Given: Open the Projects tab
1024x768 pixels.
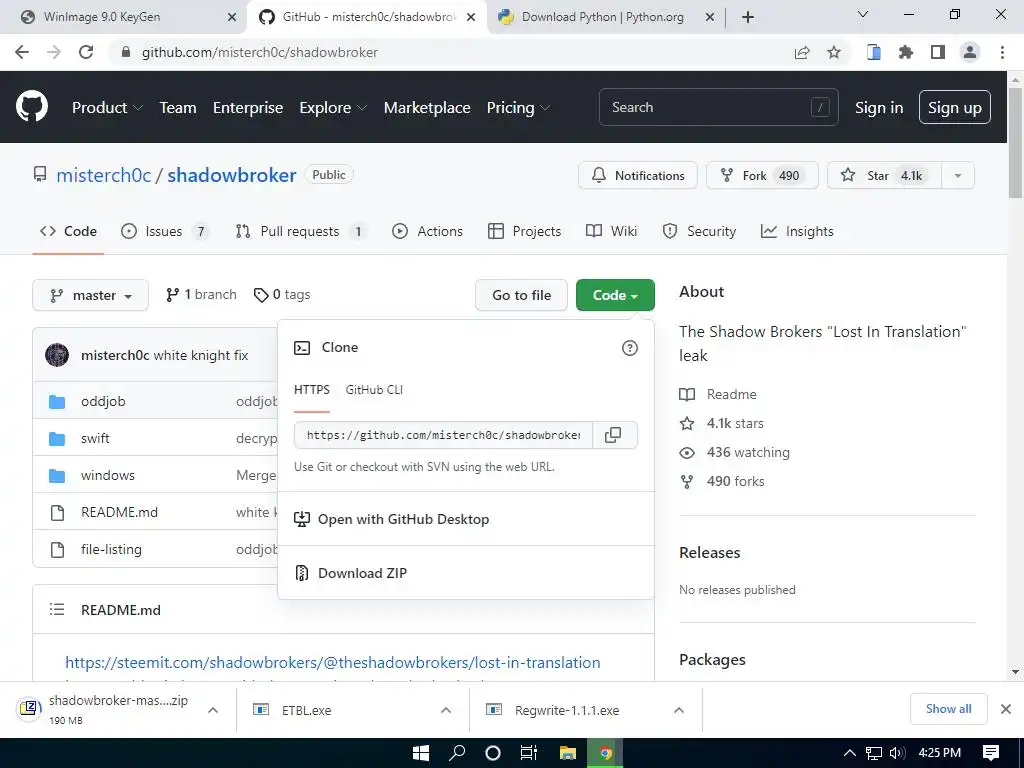Looking at the screenshot, I should [x=524, y=231].
